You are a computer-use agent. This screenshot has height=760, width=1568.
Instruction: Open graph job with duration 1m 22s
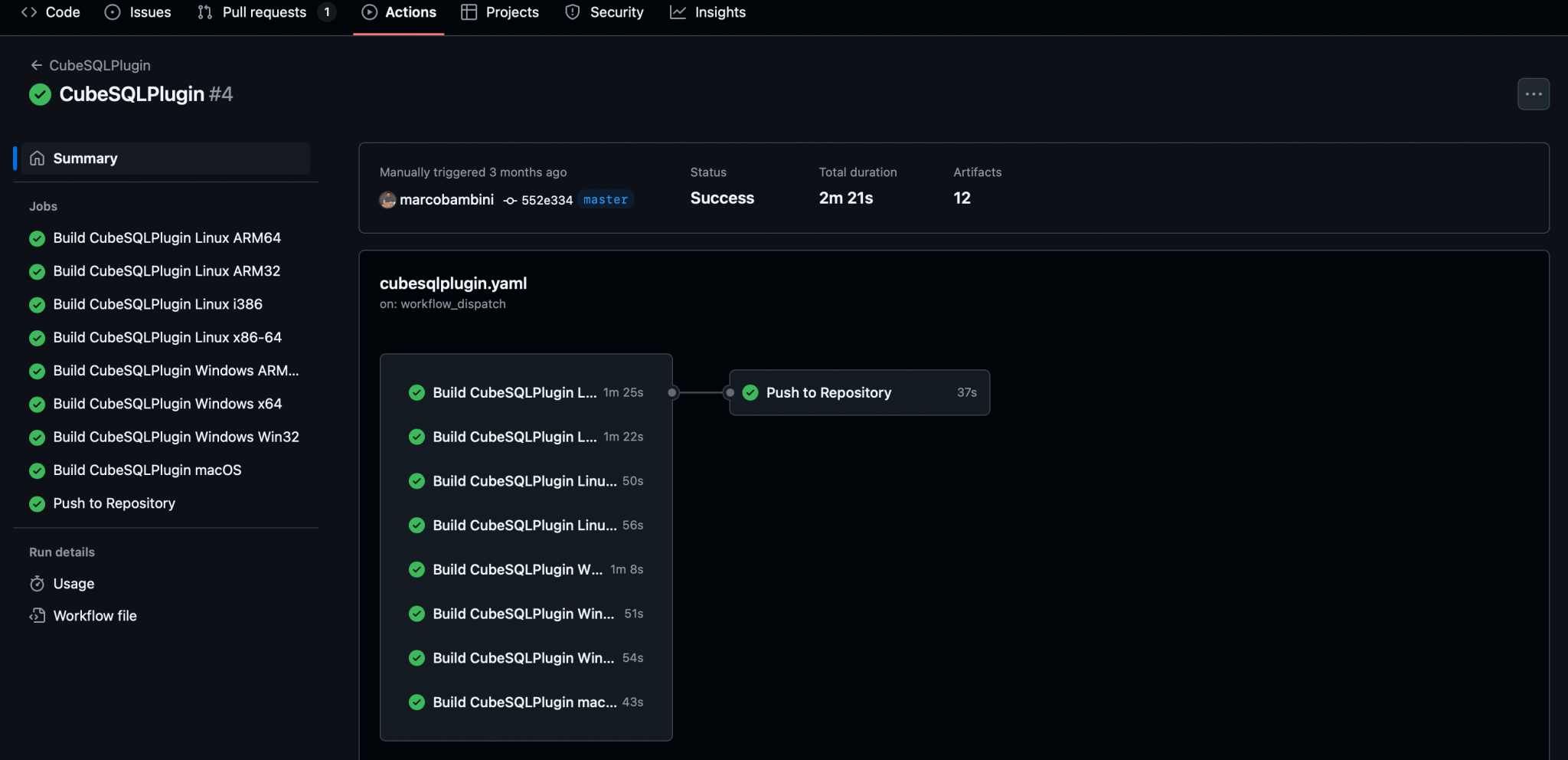[526, 437]
